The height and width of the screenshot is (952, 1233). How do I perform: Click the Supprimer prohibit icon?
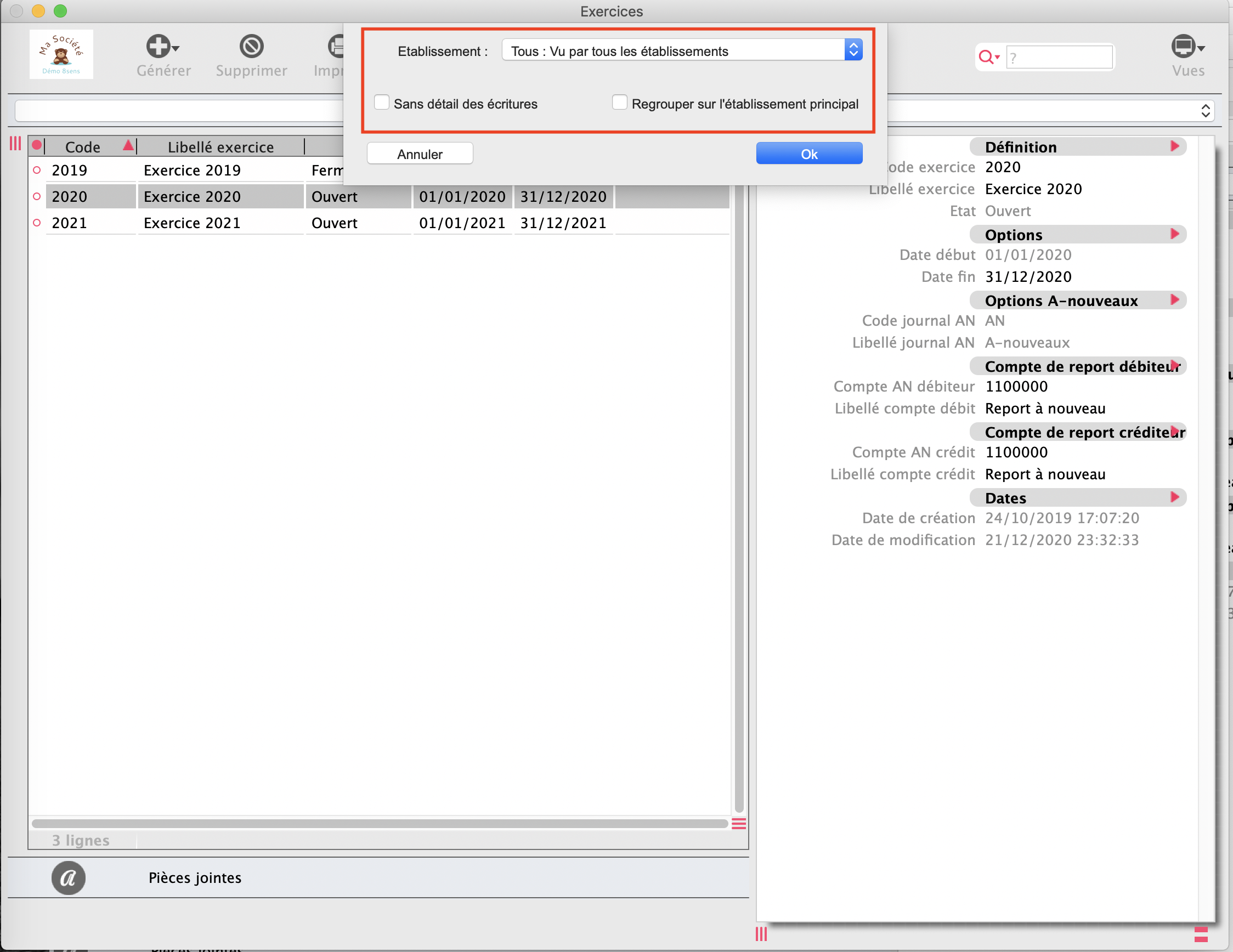click(x=251, y=46)
